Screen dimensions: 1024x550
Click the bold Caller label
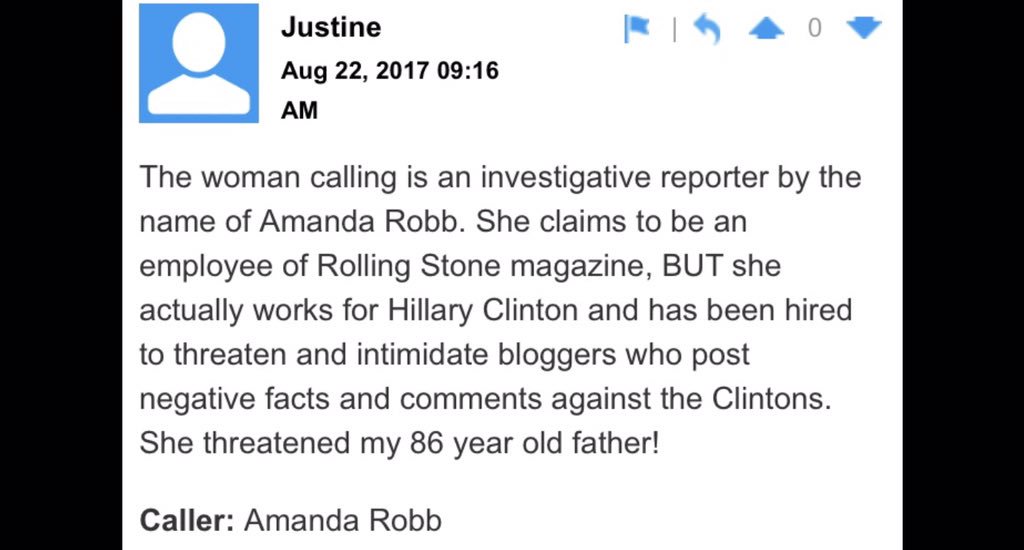pos(187,520)
